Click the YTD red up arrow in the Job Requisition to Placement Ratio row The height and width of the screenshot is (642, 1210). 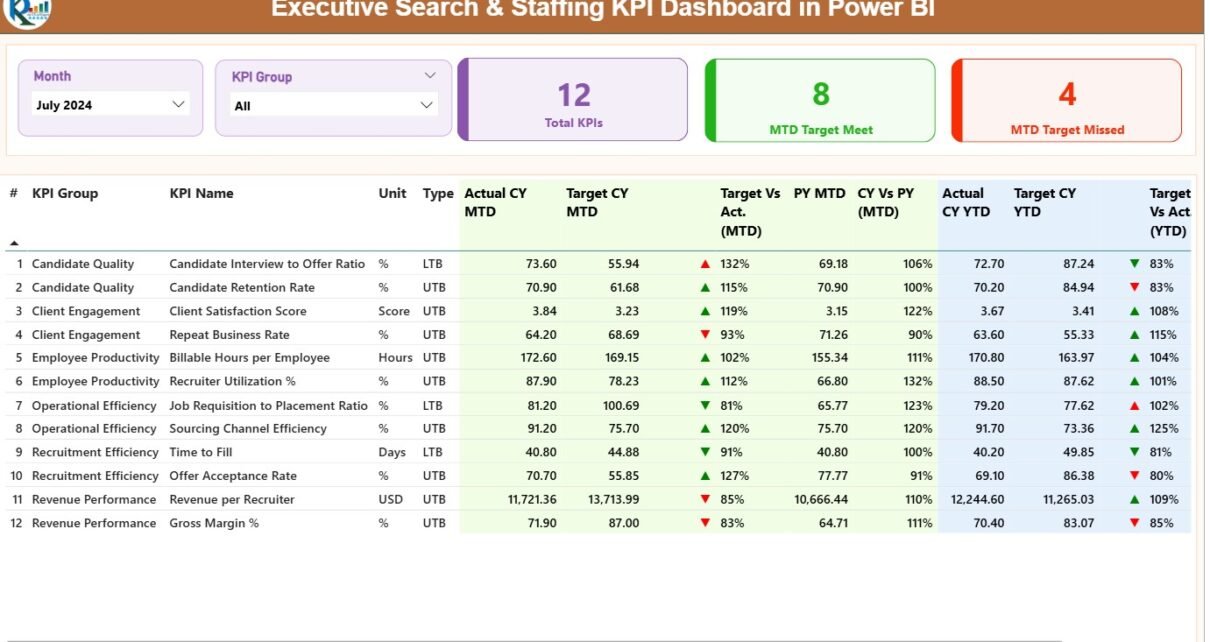(x=1134, y=406)
